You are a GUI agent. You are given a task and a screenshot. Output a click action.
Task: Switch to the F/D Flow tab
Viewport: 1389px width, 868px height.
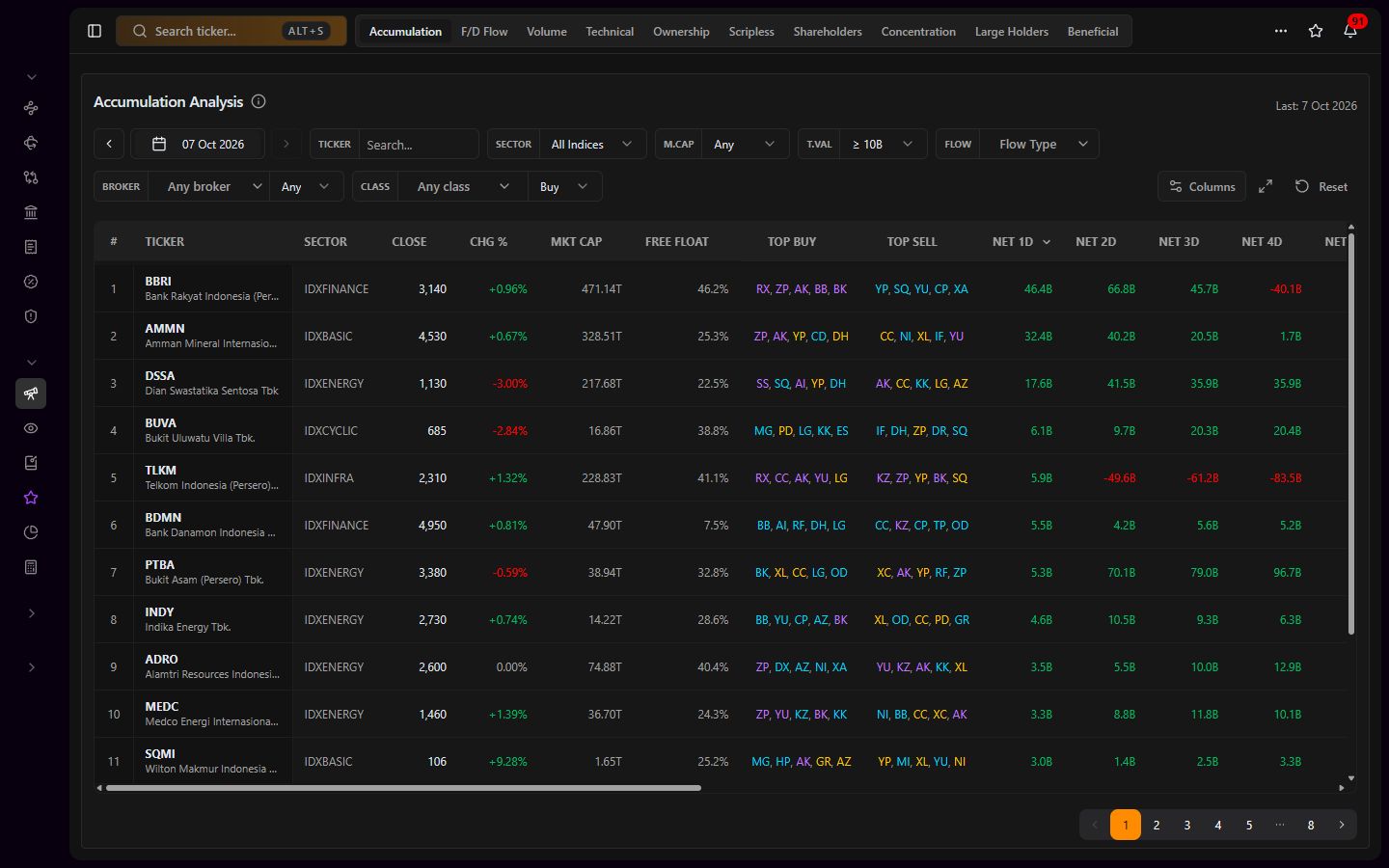(484, 31)
